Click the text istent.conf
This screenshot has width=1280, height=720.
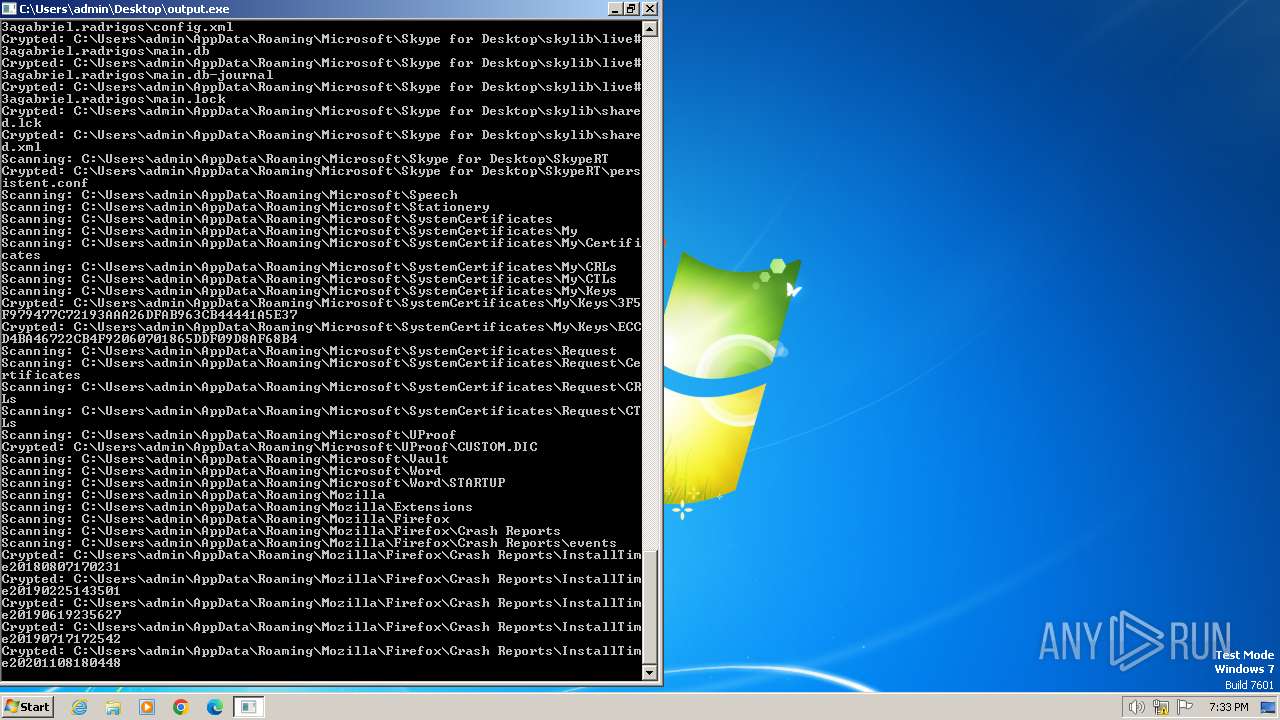point(45,183)
